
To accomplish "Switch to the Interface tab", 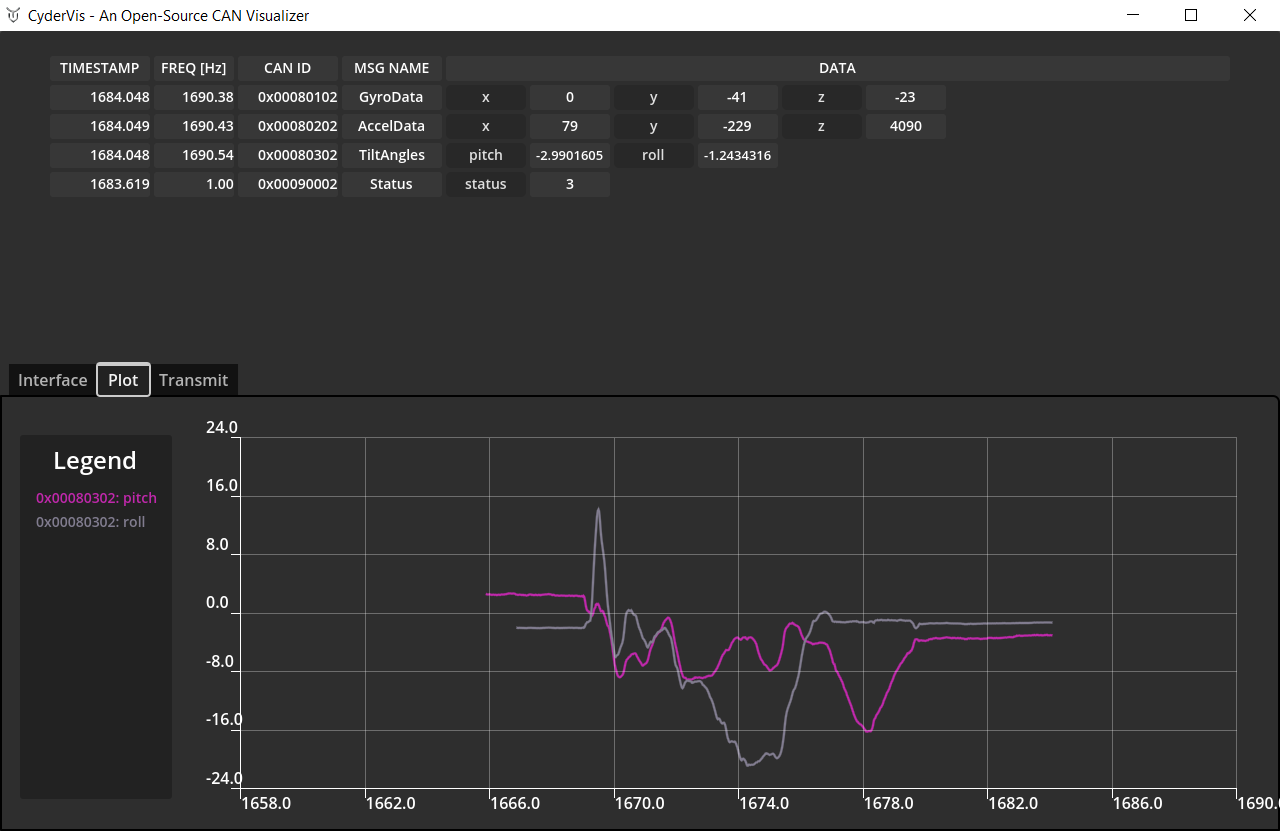I will point(53,380).
